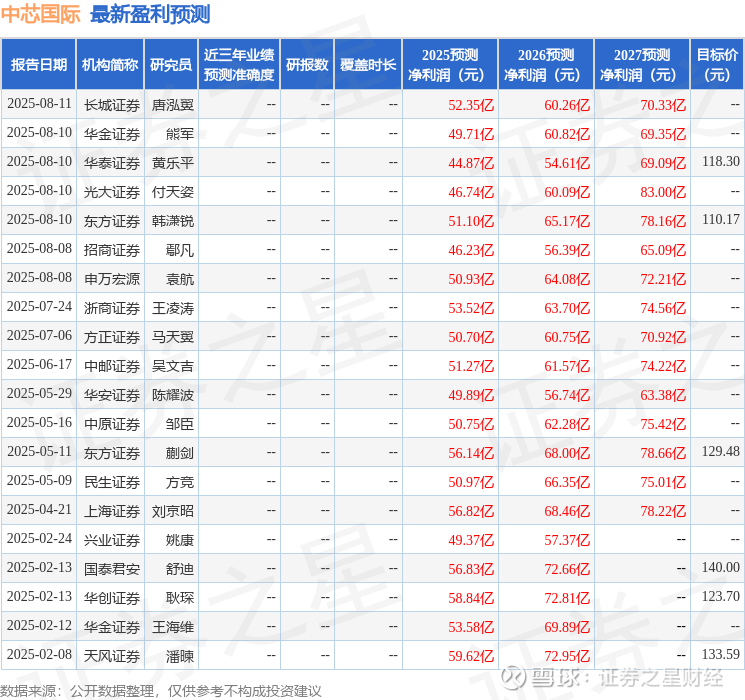
Task: Click the date 2025-06-17
Action: coord(39,364)
